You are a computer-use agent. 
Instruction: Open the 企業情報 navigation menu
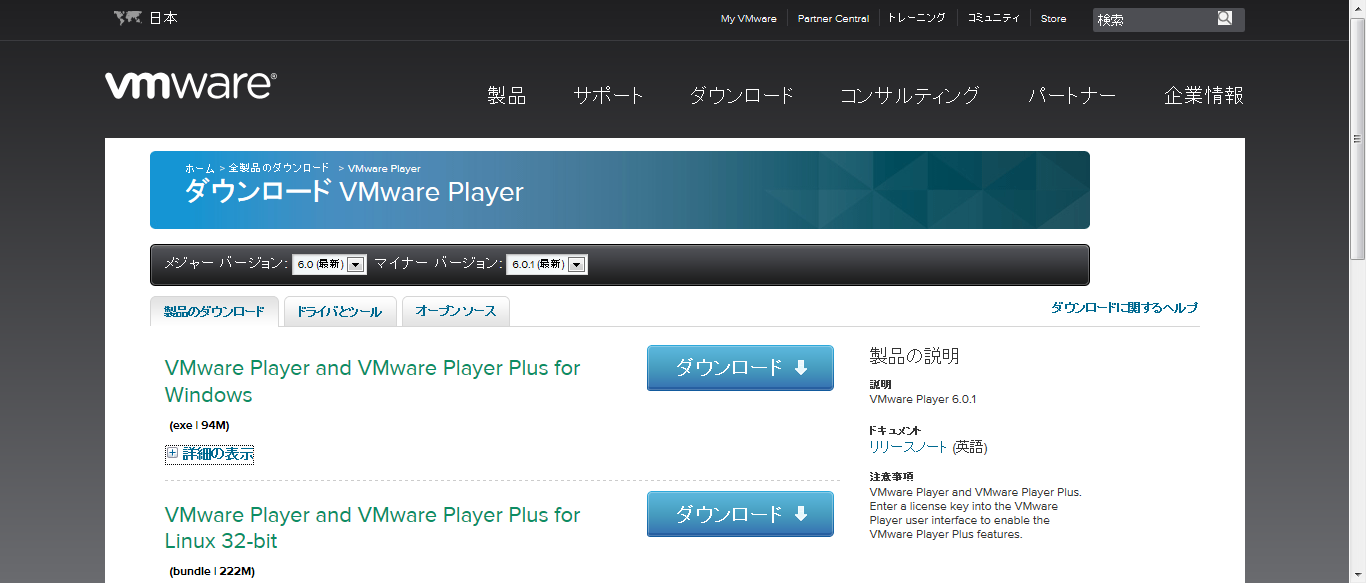click(1204, 96)
